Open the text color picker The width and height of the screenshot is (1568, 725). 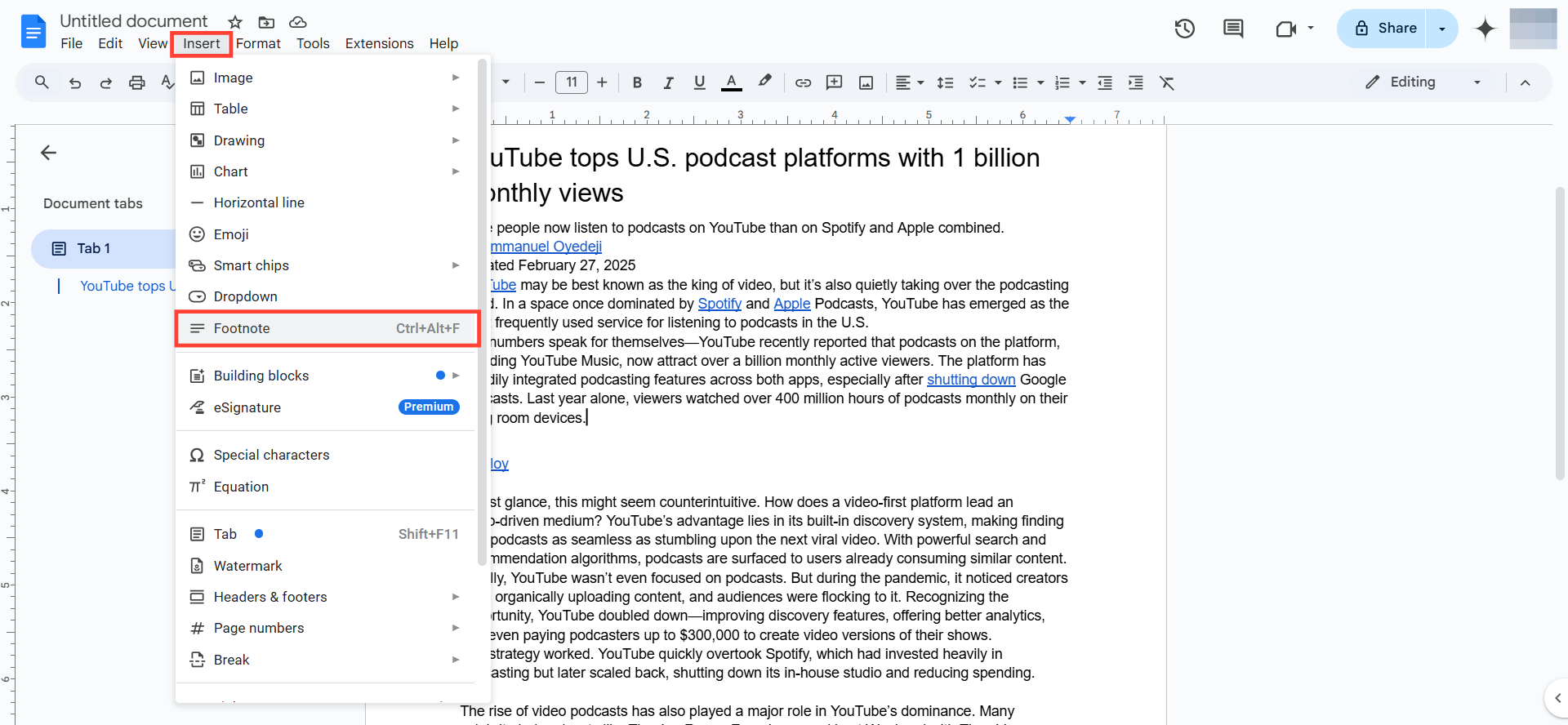point(732,82)
